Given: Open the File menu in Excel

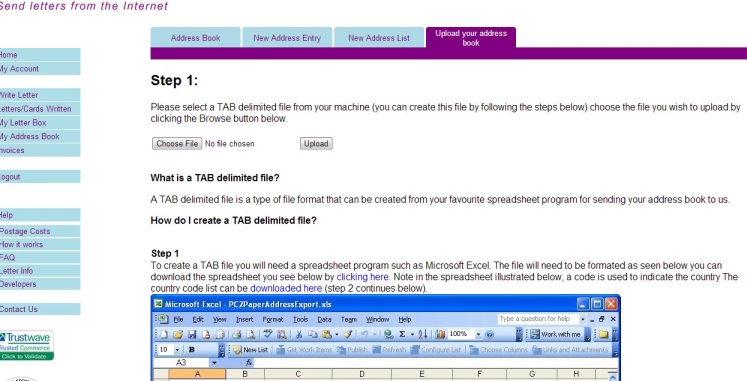Looking at the screenshot, I should pyautogui.click(x=179, y=319).
